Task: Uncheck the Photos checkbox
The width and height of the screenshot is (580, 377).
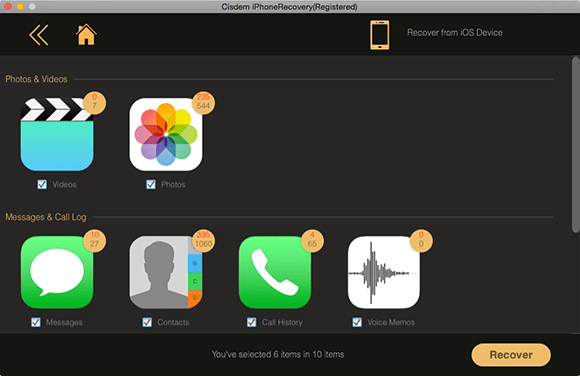Action: tap(151, 184)
